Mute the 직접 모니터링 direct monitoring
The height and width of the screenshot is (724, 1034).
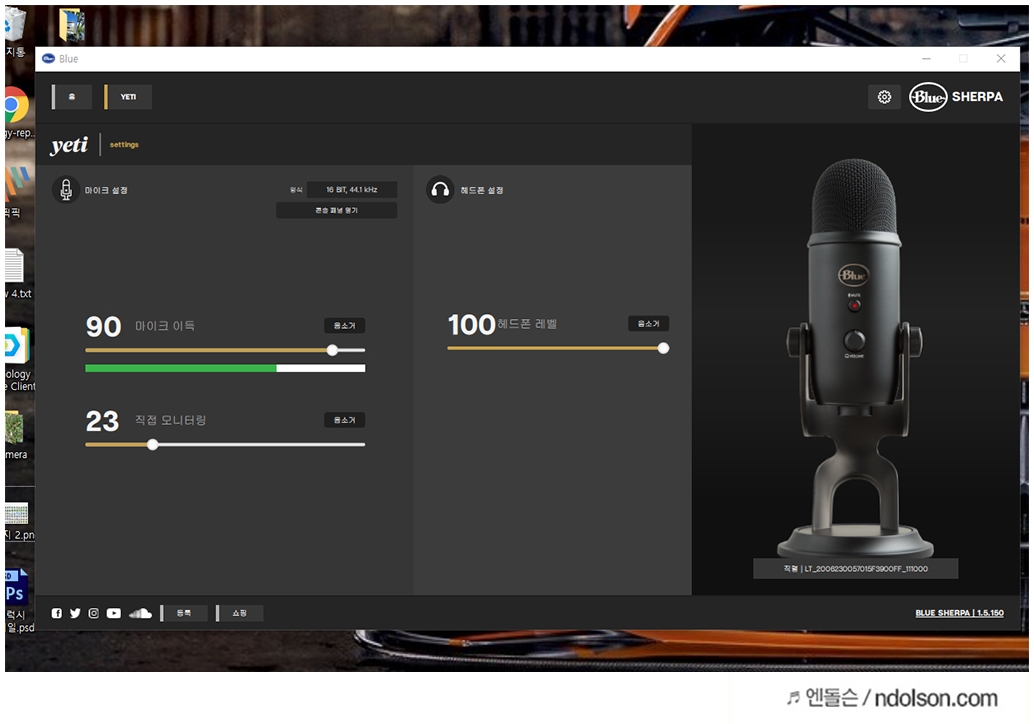344,420
